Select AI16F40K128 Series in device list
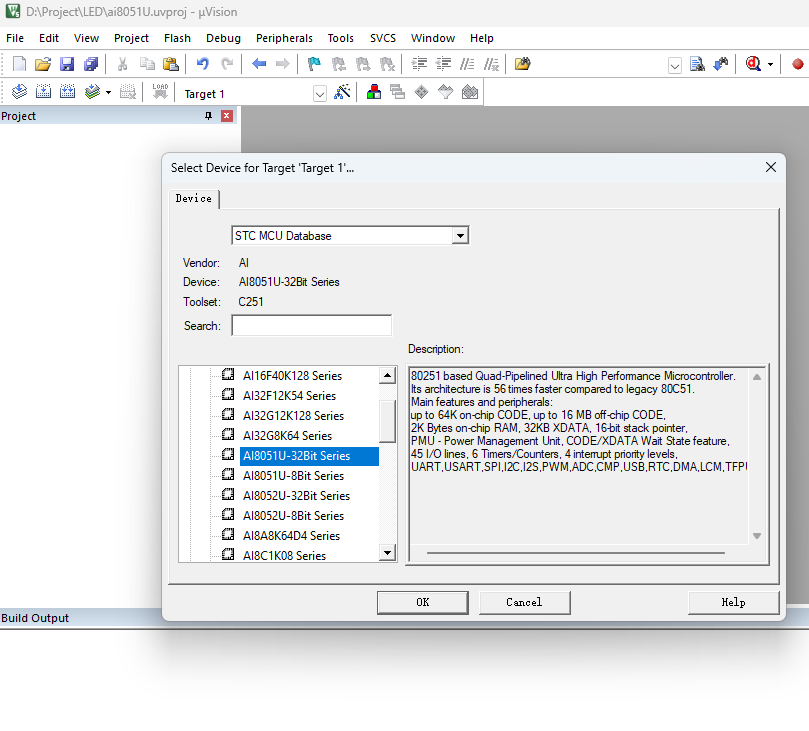Viewport: 809px width, 731px height. click(x=292, y=376)
